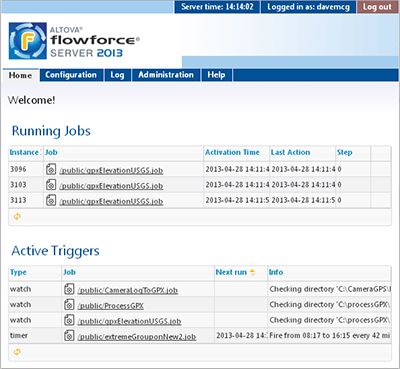This screenshot has height=369, width=400.
Task: Click the job icon beside ProcessGPX
Action: [x=69, y=305]
